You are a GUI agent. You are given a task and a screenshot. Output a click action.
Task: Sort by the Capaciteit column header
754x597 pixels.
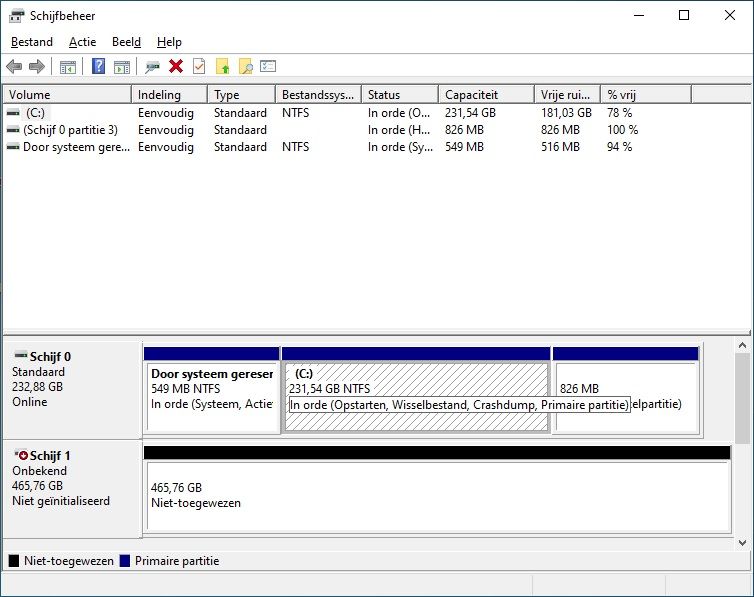[x=487, y=94]
